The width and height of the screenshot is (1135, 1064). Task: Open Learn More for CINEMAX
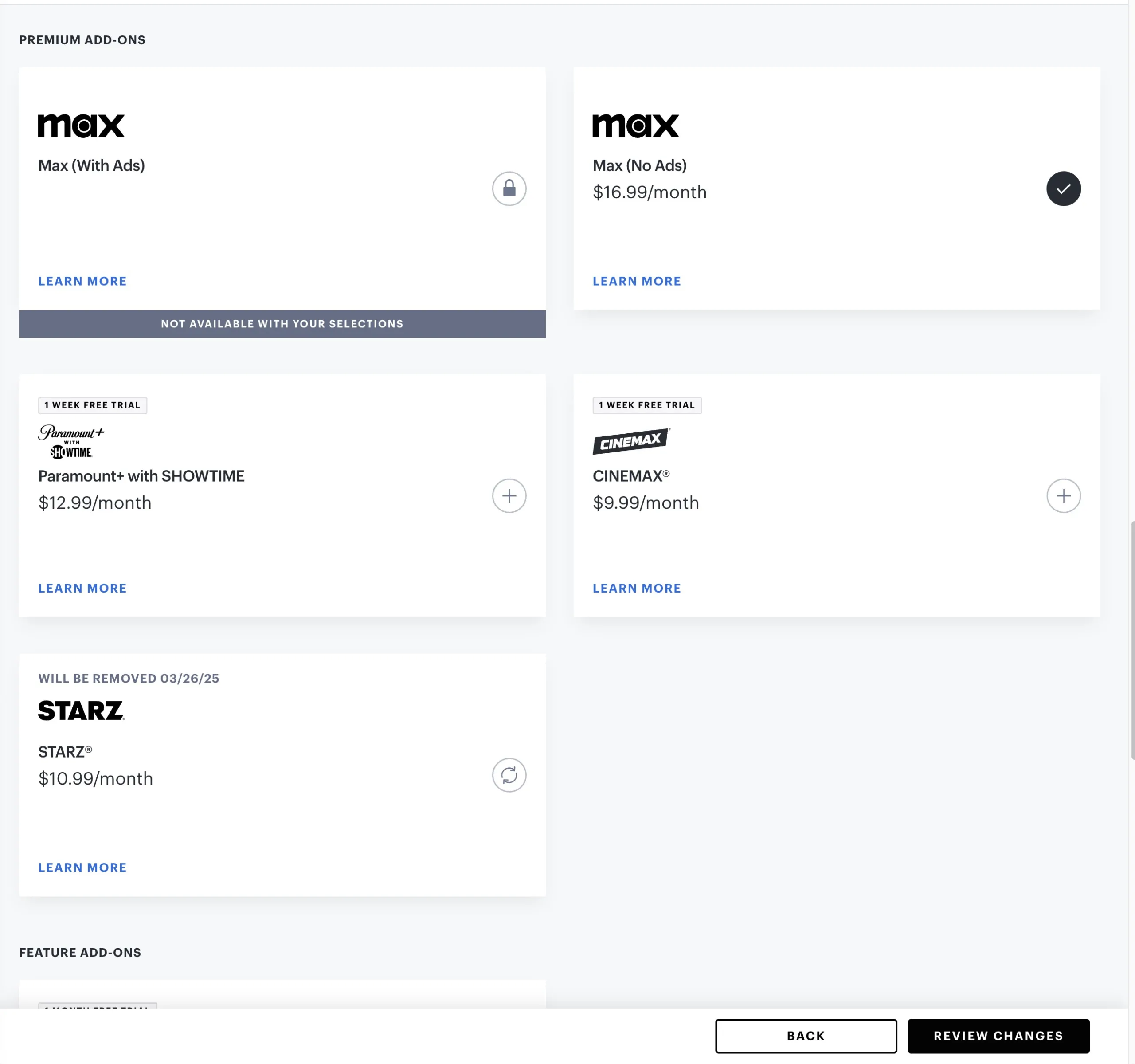click(637, 588)
